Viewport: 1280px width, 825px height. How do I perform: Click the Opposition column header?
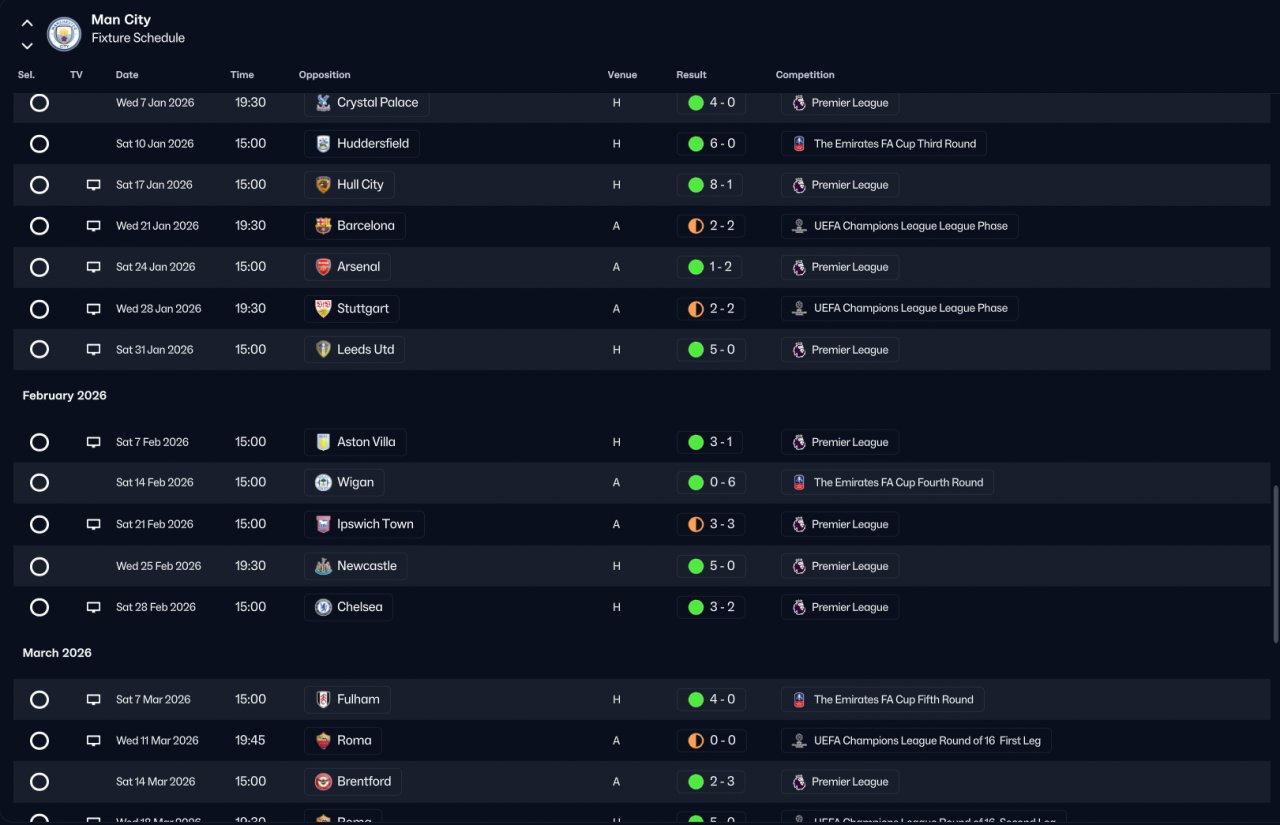(325, 75)
